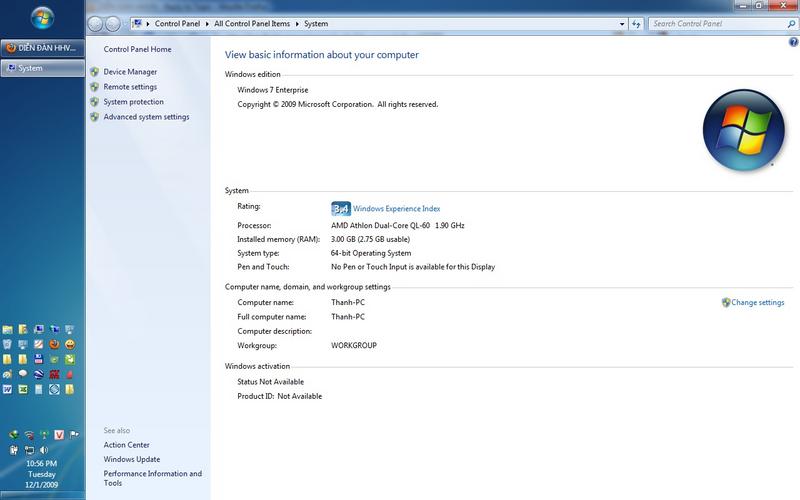Click Change settings for computer name
The height and width of the screenshot is (500, 800).
(757, 302)
